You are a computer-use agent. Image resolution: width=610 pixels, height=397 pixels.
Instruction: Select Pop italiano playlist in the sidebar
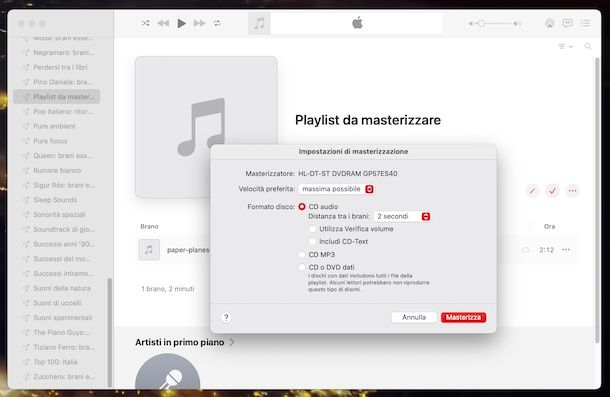click(57, 112)
